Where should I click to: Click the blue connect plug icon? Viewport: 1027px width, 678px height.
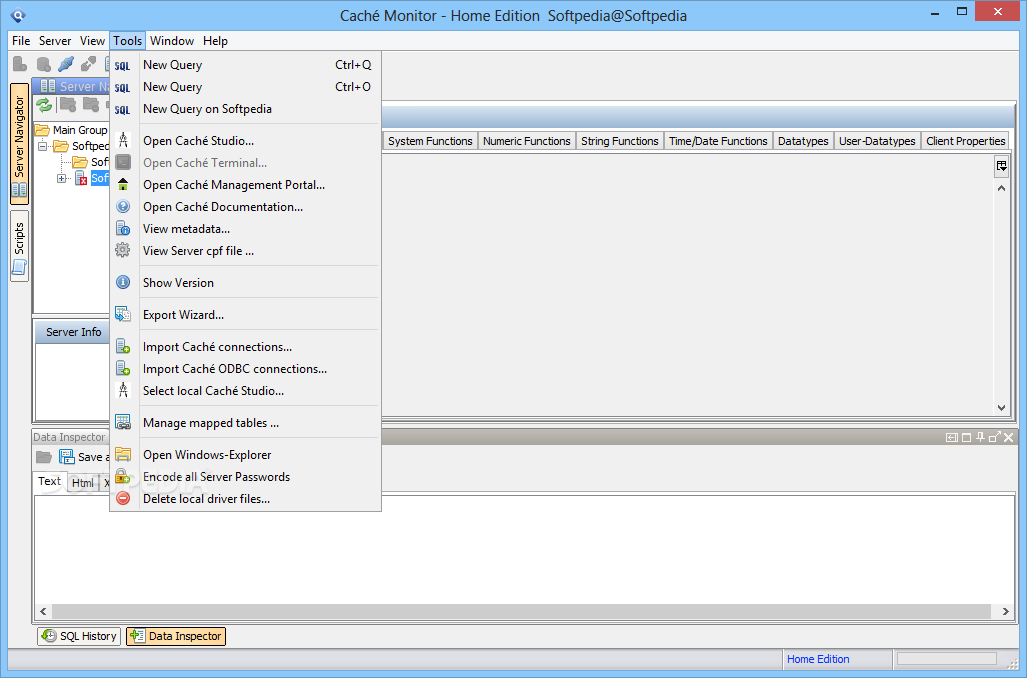pos(65,64)
